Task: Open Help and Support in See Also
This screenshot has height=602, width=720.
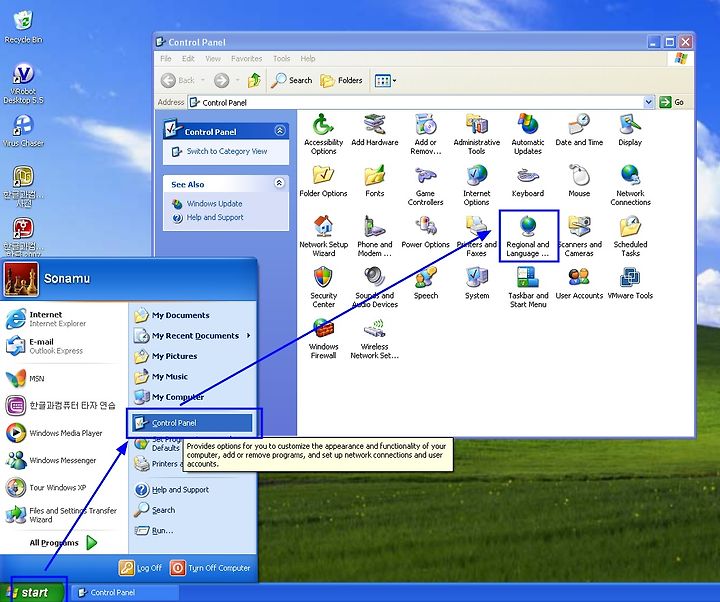Action: [214, 217]
